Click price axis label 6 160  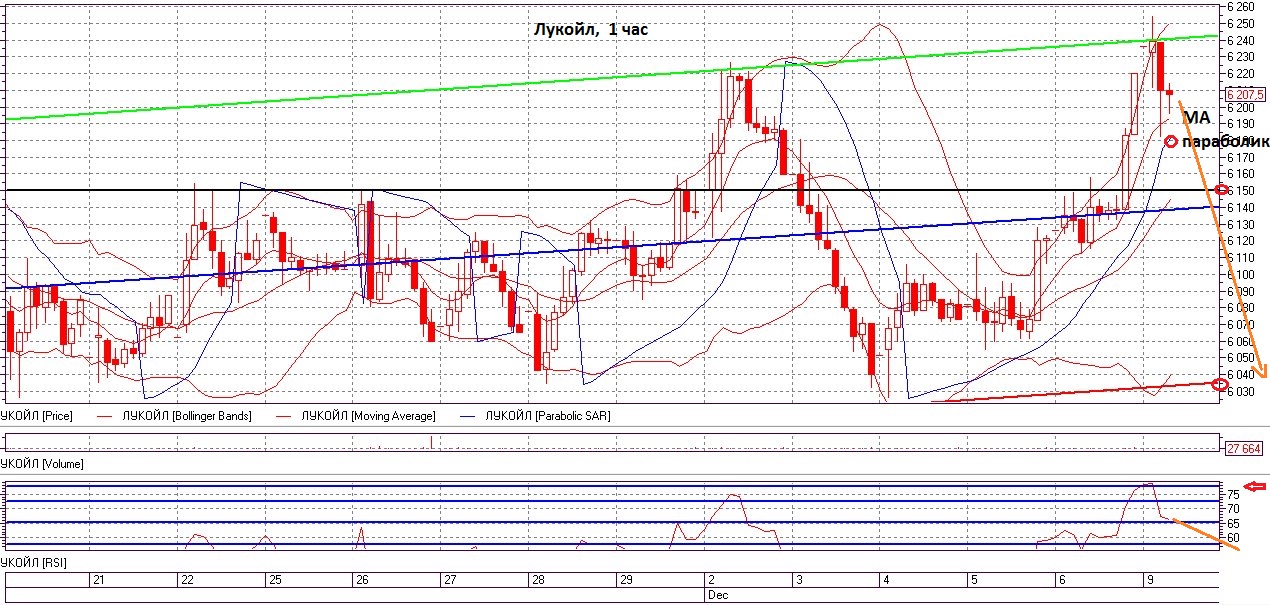(1241, 174)
